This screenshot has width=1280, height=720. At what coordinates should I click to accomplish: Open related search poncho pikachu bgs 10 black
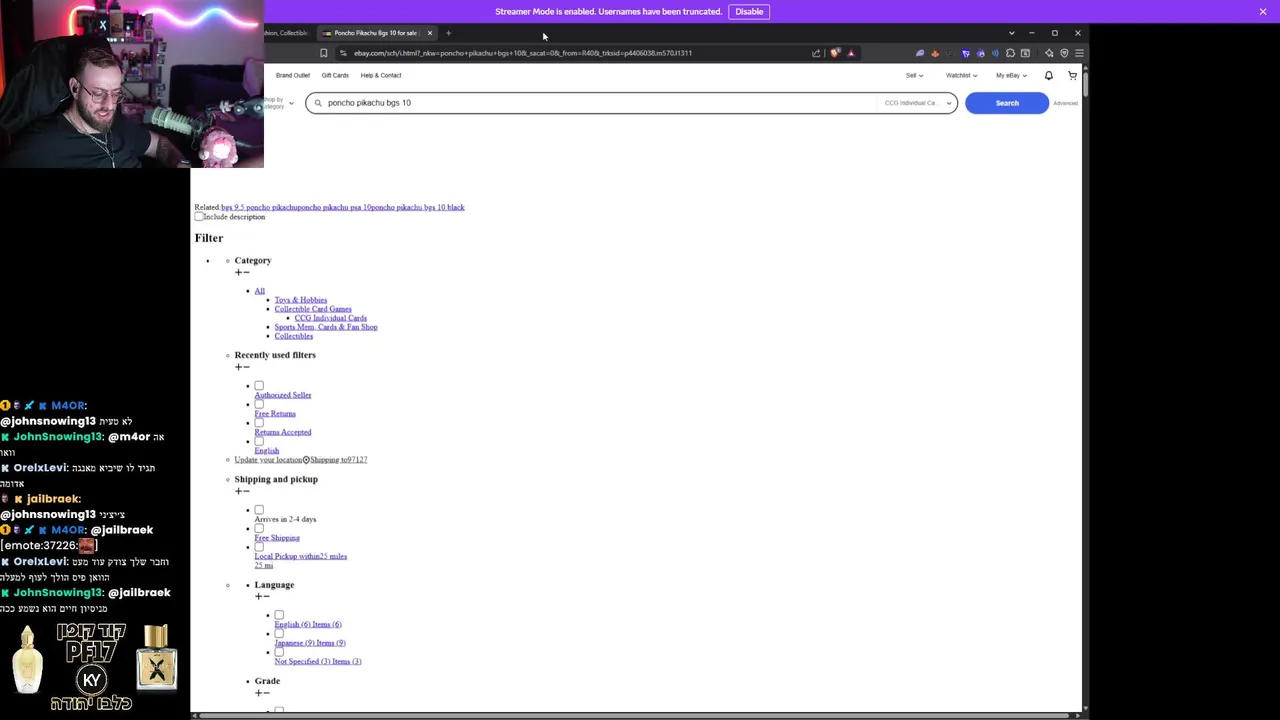(x=418, y=207)
